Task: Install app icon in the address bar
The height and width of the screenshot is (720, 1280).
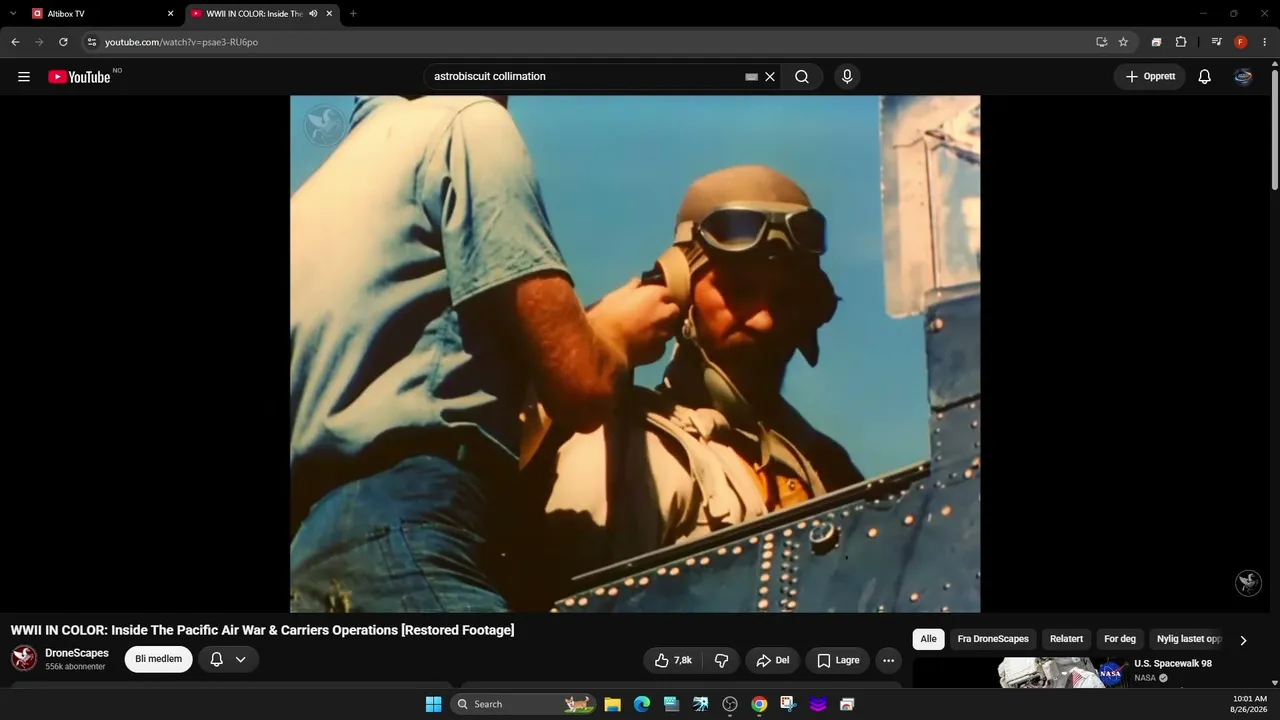Action: coord(1101,42)
